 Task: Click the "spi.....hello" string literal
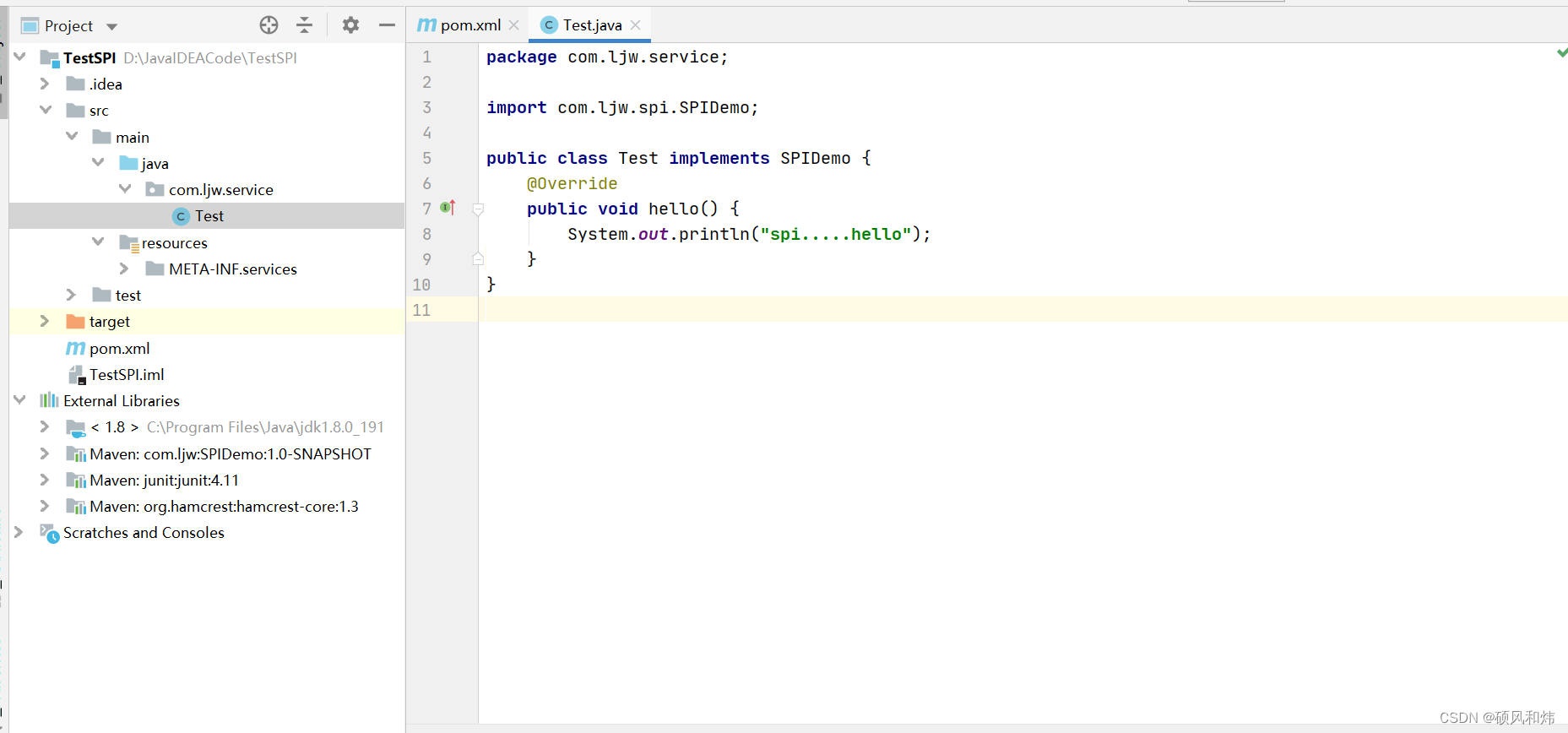835,234
